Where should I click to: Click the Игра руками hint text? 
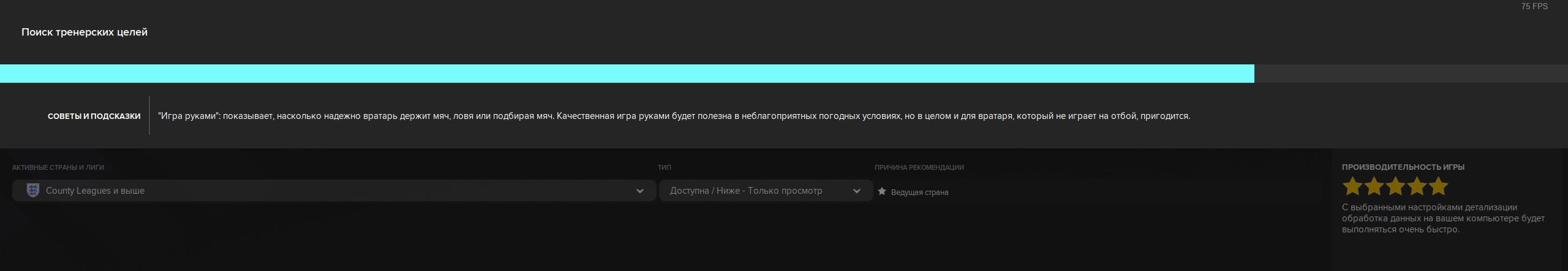(x=674, y=116)
